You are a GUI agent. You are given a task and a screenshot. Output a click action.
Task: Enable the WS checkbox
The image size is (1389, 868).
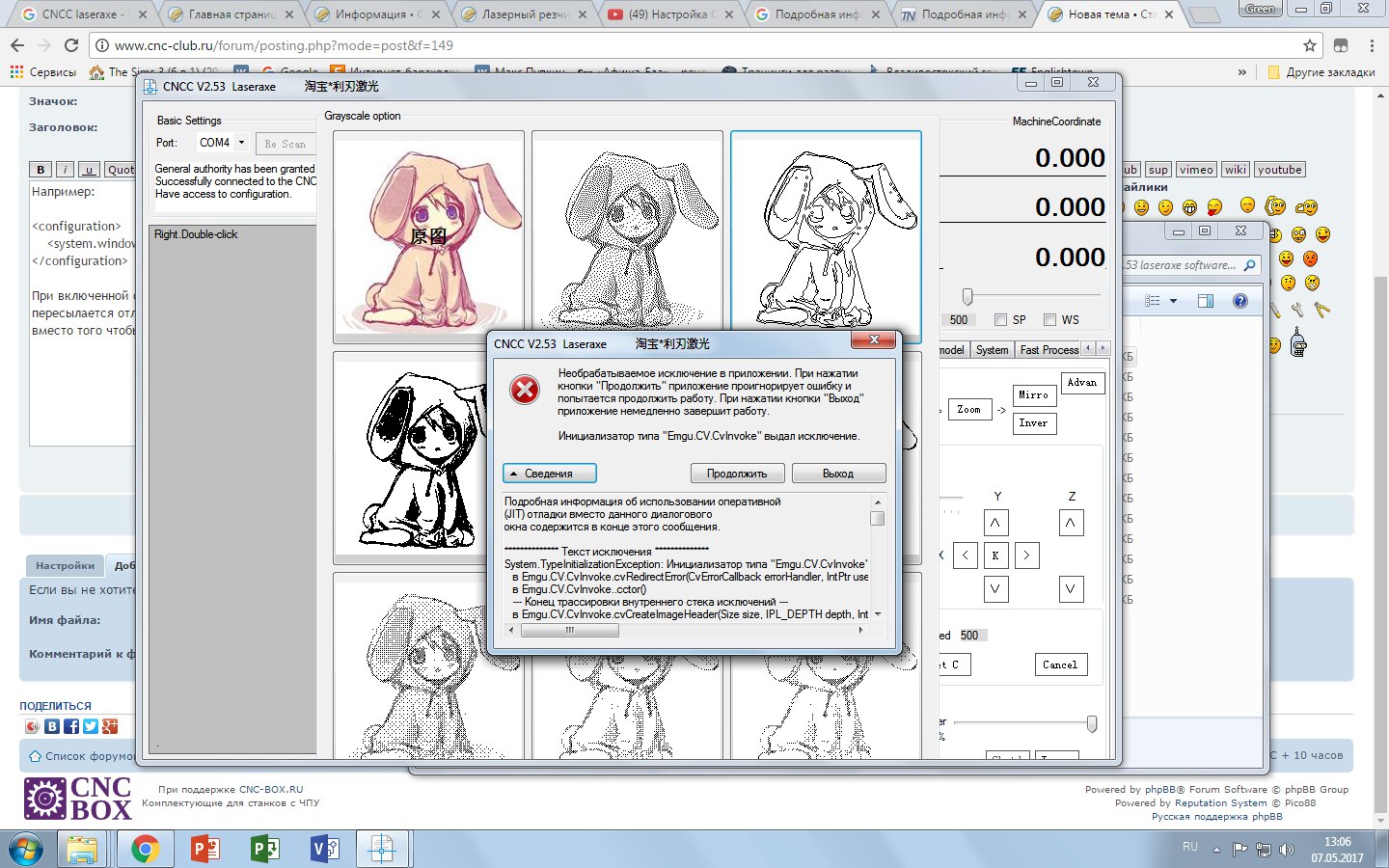[x=1049, y=320]
